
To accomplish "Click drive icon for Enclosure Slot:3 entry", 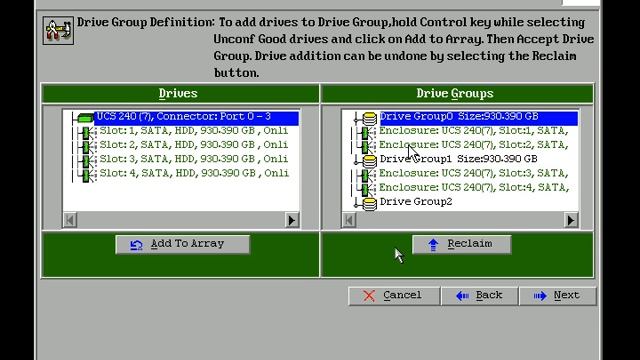I will pos(365,175).
